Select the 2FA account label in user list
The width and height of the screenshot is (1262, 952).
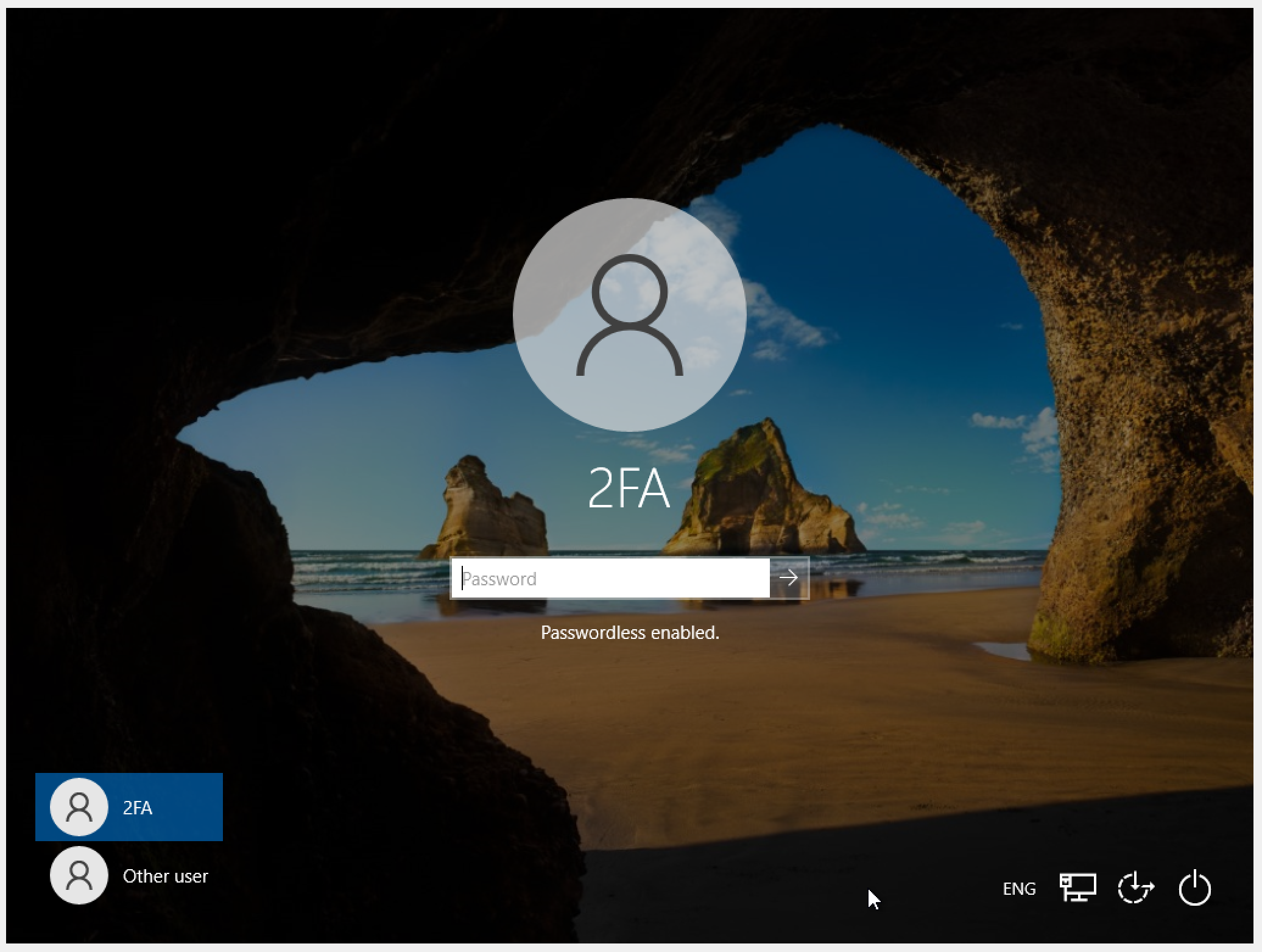click(138, 808)
